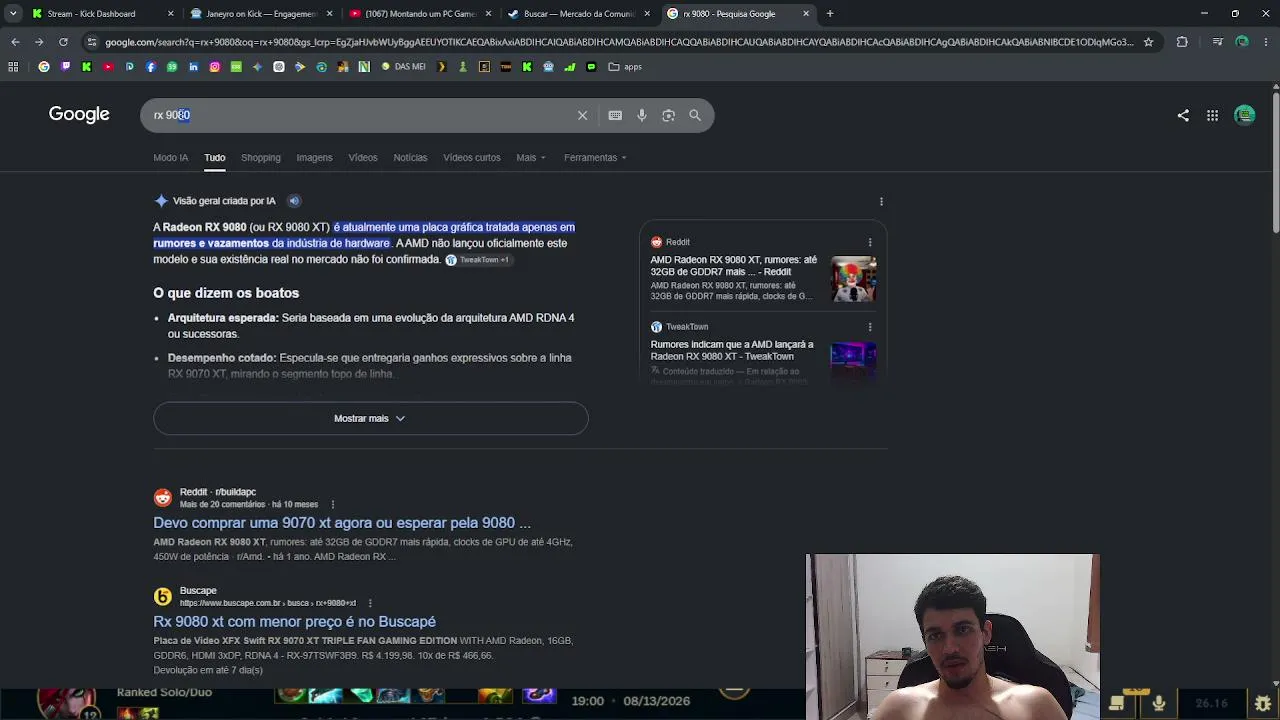Open the apps bookmarks folder
Screen dimensions: 1280x720
click(x=626, y=67)
